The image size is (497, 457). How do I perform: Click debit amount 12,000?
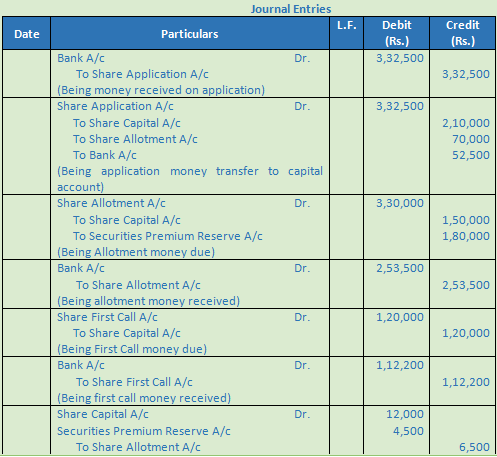(x=405, y=414)
